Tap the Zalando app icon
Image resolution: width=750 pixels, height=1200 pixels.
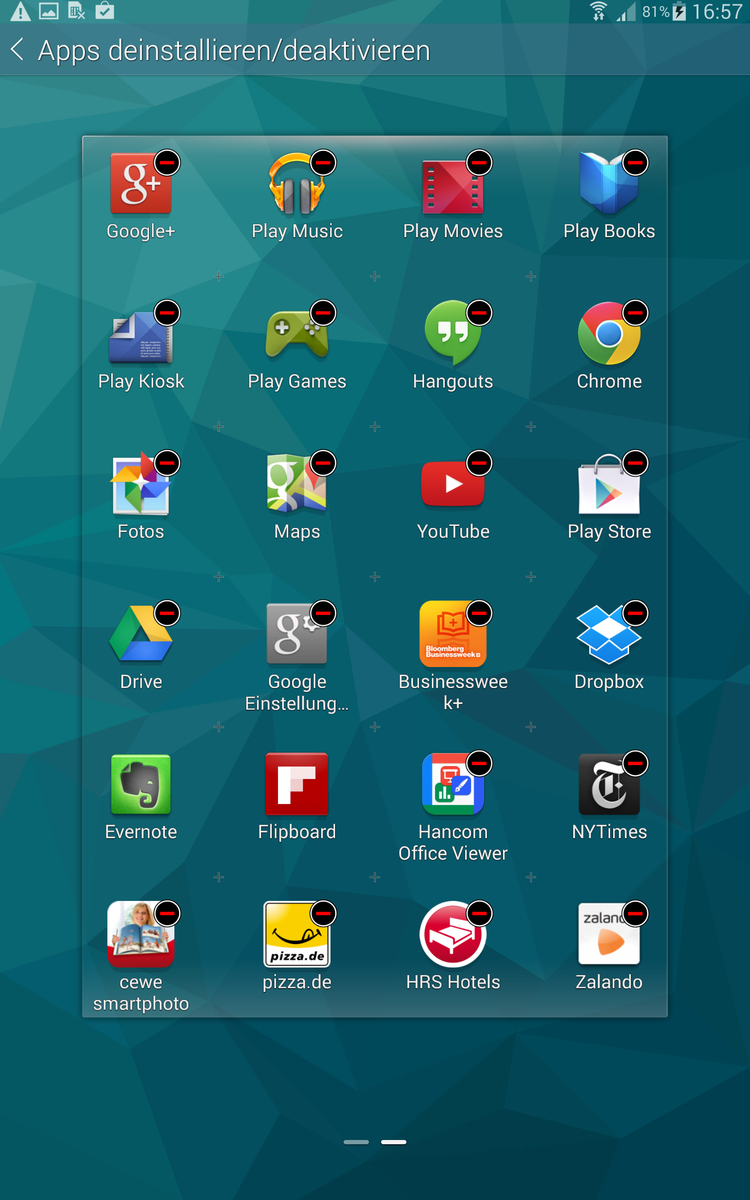coord(609,935)
